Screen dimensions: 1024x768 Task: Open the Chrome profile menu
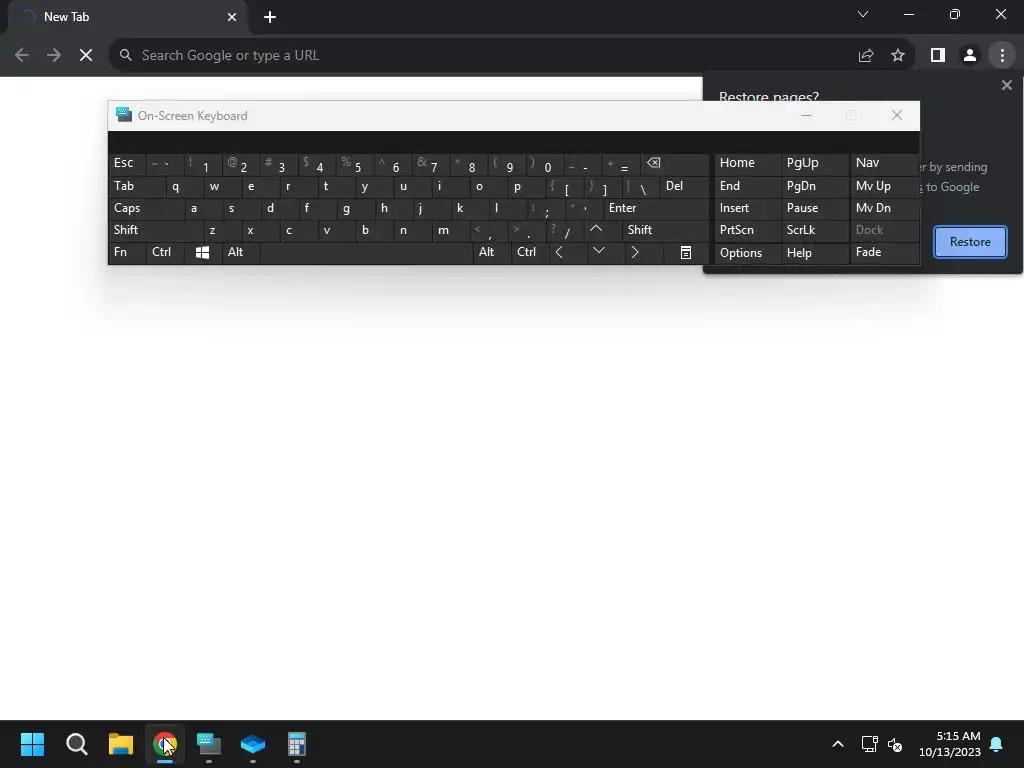(970, 56)
